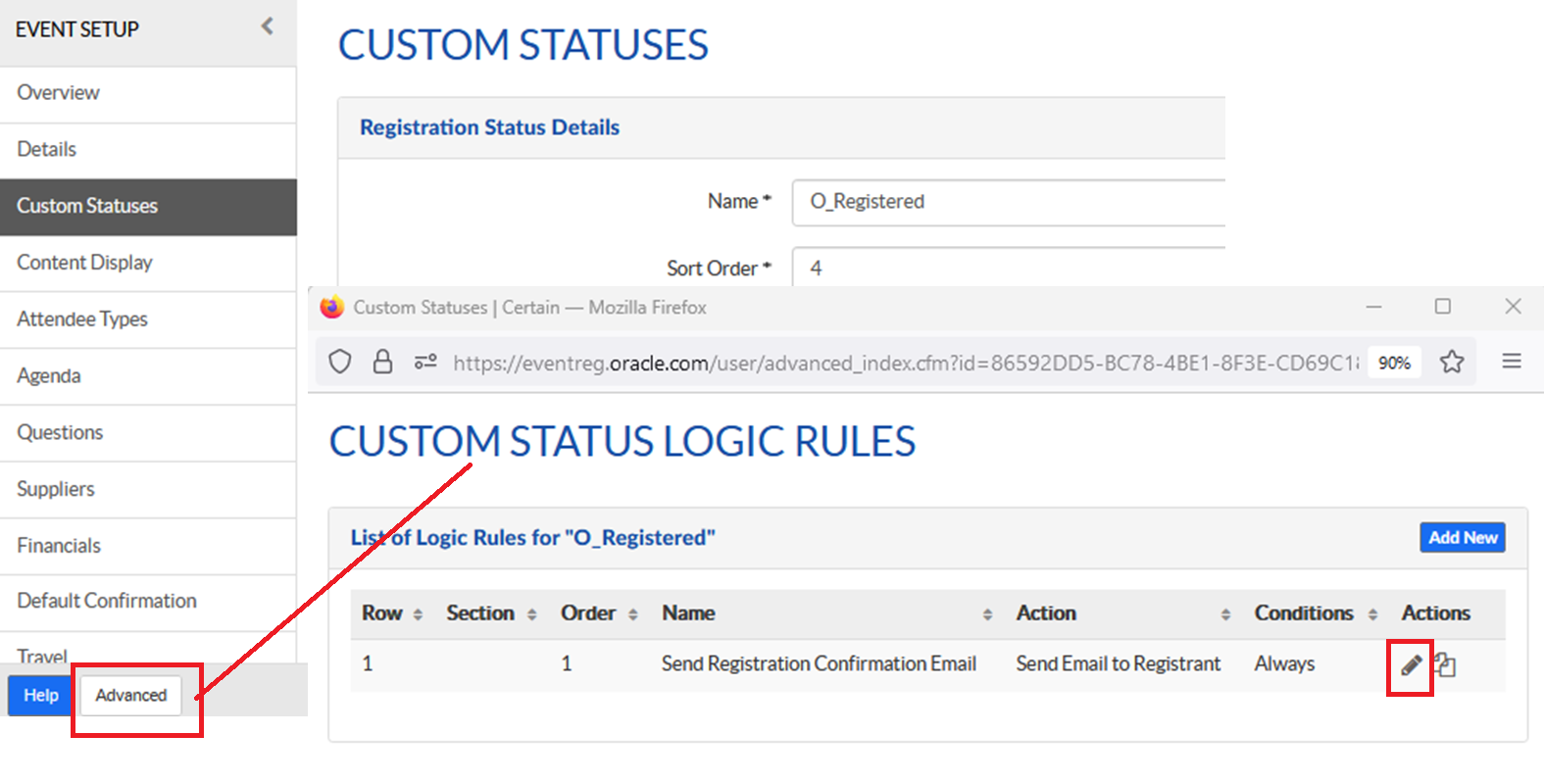Reset the 90% zoom level indicator
Image resolution: width=1544 pixels, height=784 pixels.
tap(1394, 363)
